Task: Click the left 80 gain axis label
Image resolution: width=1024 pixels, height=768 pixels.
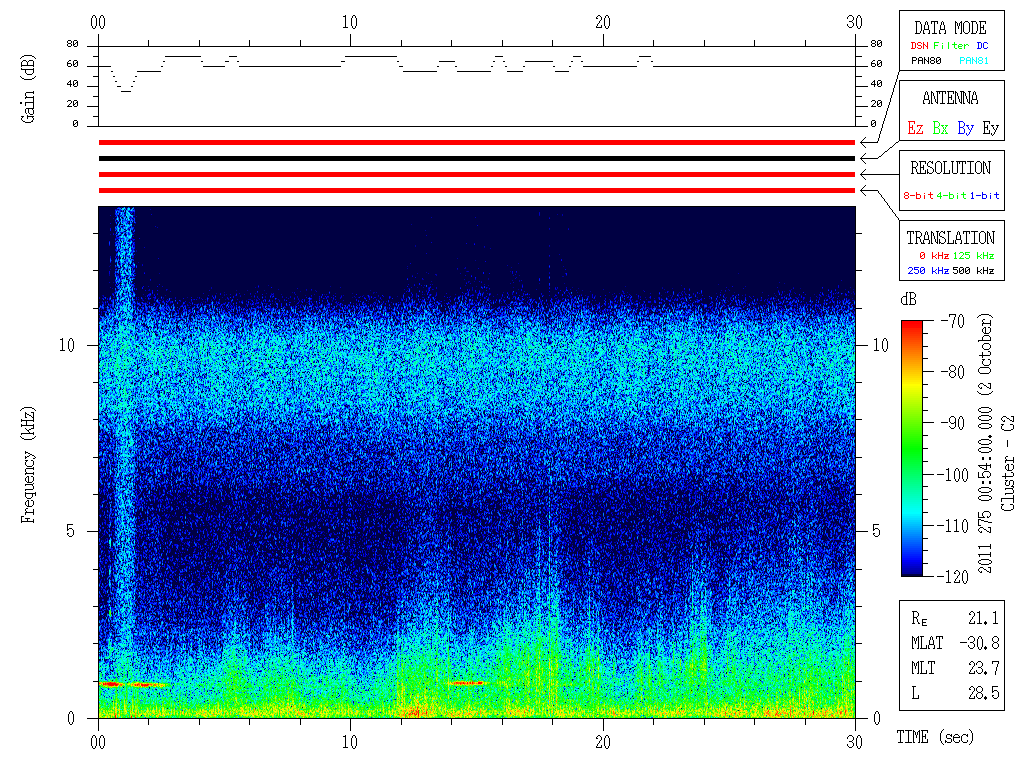Action: pyautogui.click(x=72, y=44)
